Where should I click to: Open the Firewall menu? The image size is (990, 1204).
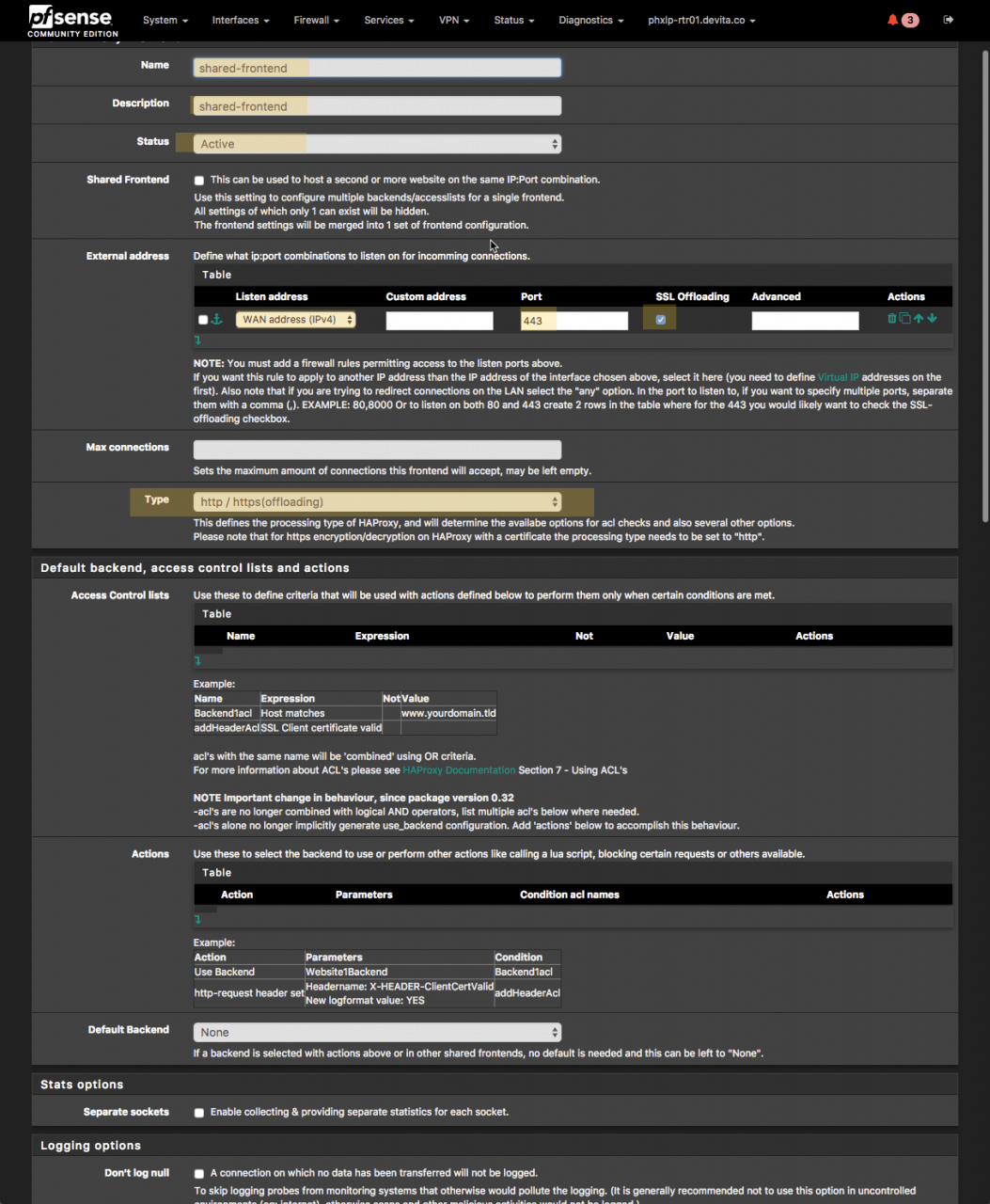point(316,20)
